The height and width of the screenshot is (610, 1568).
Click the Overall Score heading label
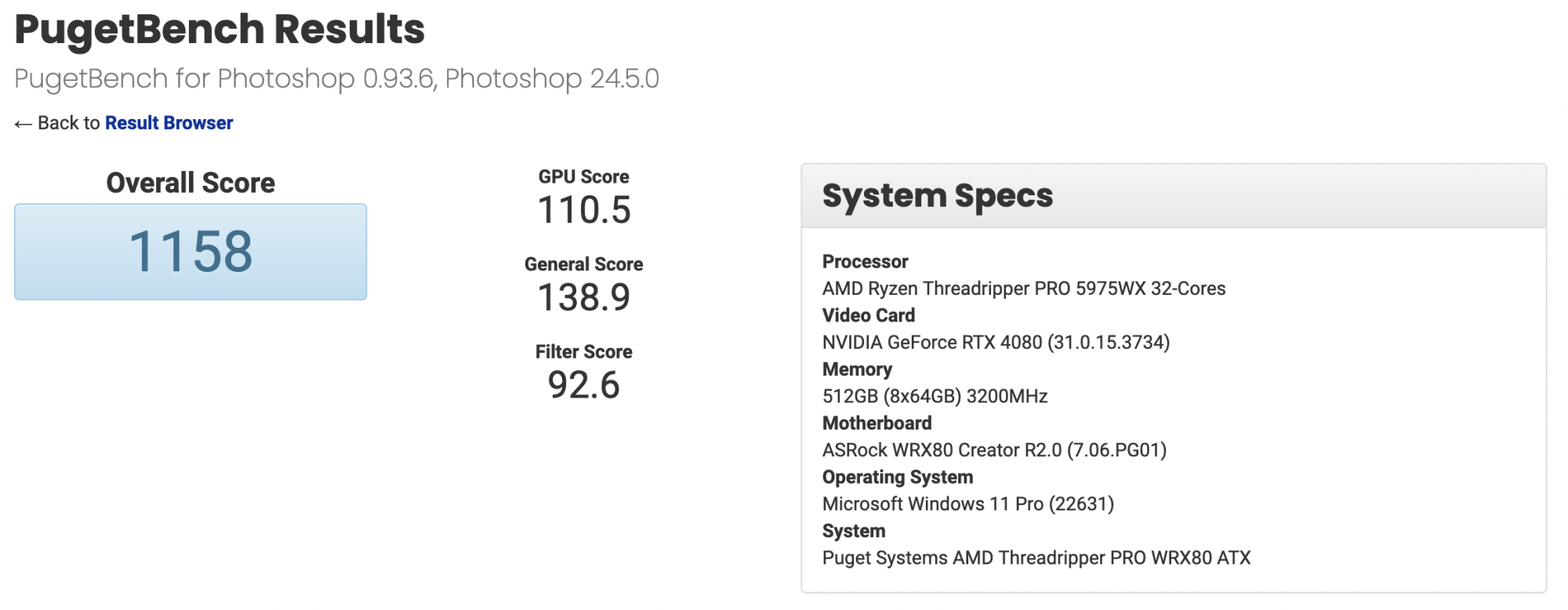pyautogui.click(x=191, y=183)
